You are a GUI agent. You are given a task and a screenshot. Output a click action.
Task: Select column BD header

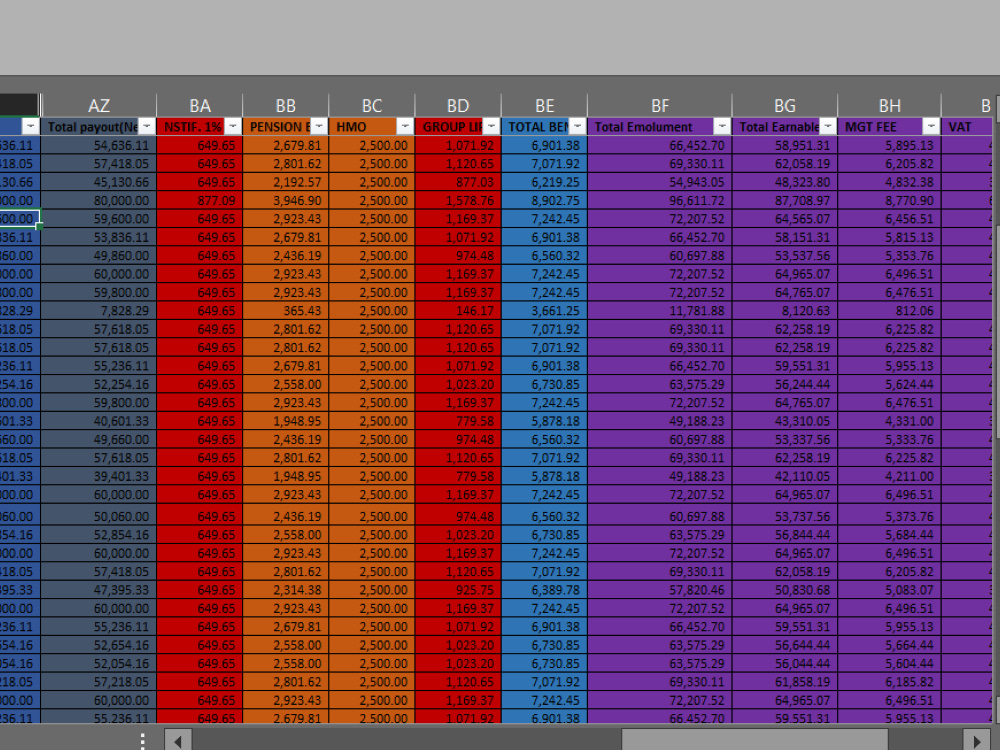458,105
